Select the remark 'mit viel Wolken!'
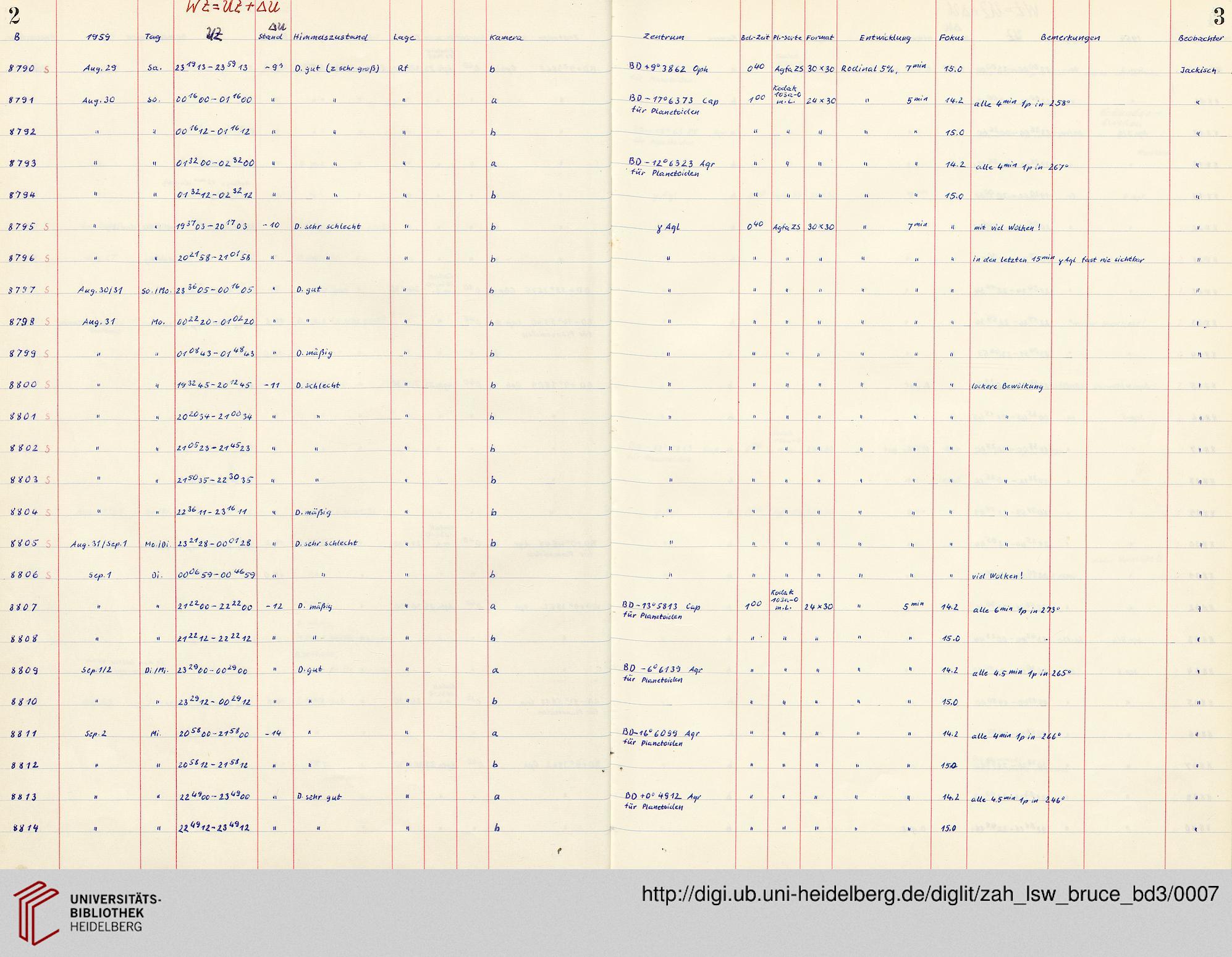This screenshot has height=957, width=1232. click(1007, 227)
